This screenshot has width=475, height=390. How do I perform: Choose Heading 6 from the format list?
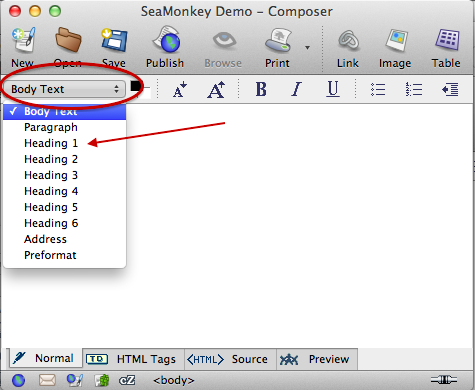(x=64, y=223)
